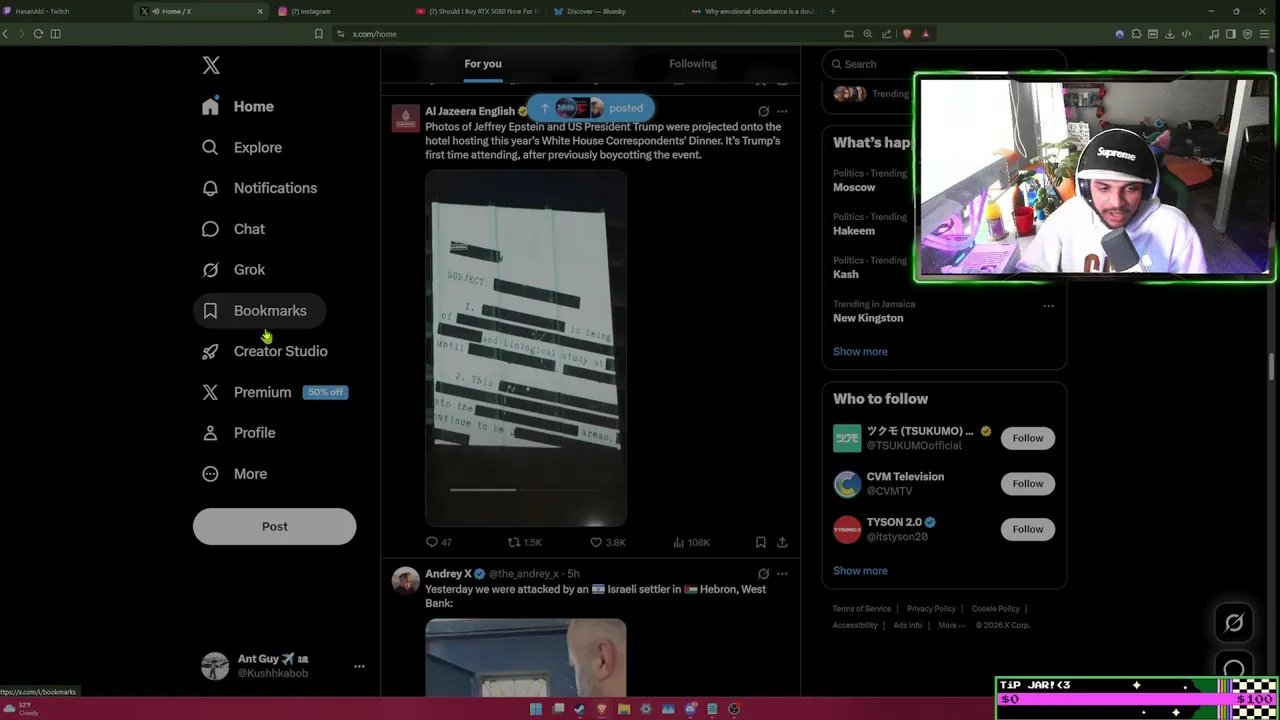Show more accounts to follow

point(860,571)
